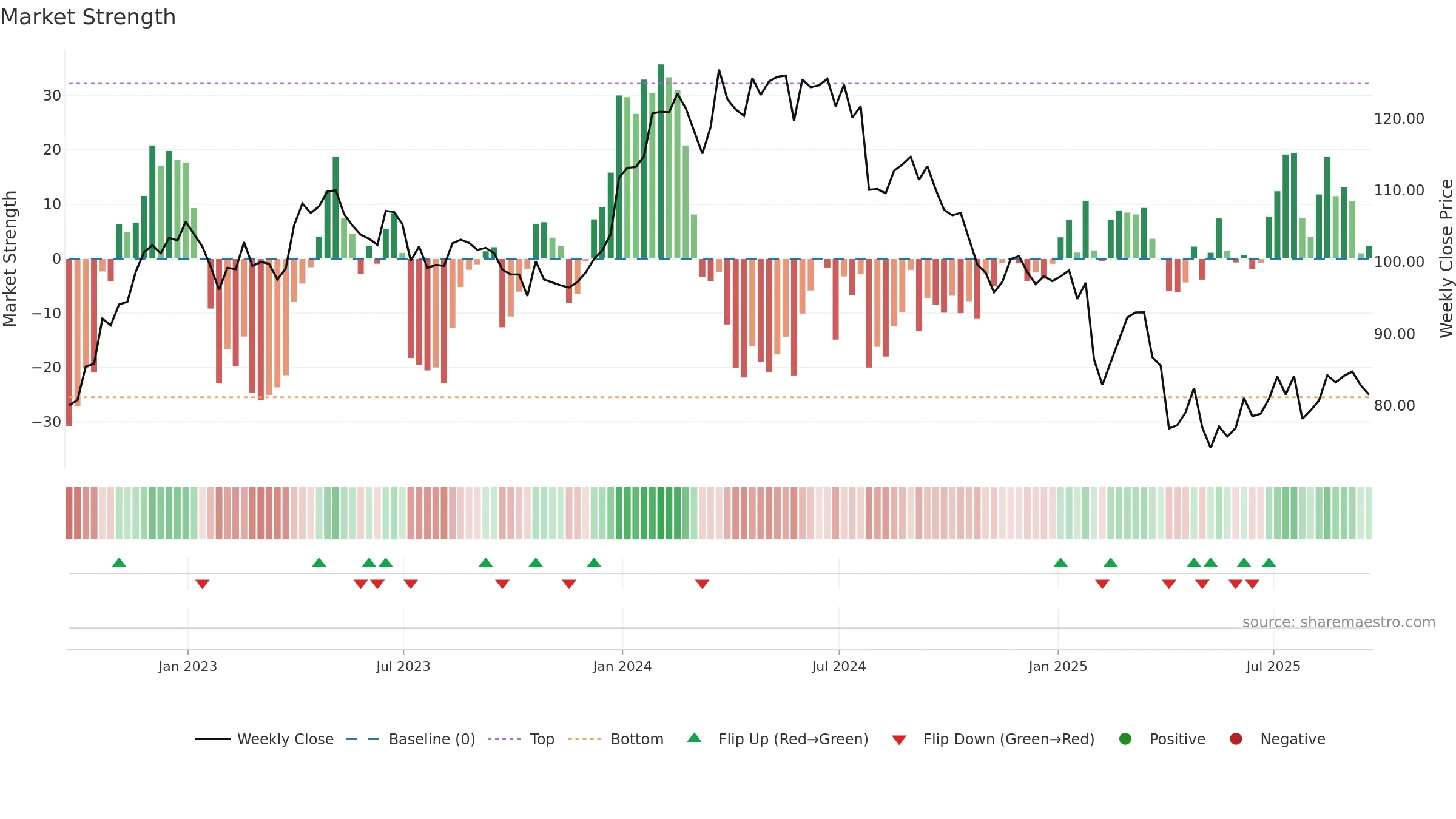This screenshot has width=1456, height=819.
Task: Click the −20 strength axis value
Action: coord(46,367)
